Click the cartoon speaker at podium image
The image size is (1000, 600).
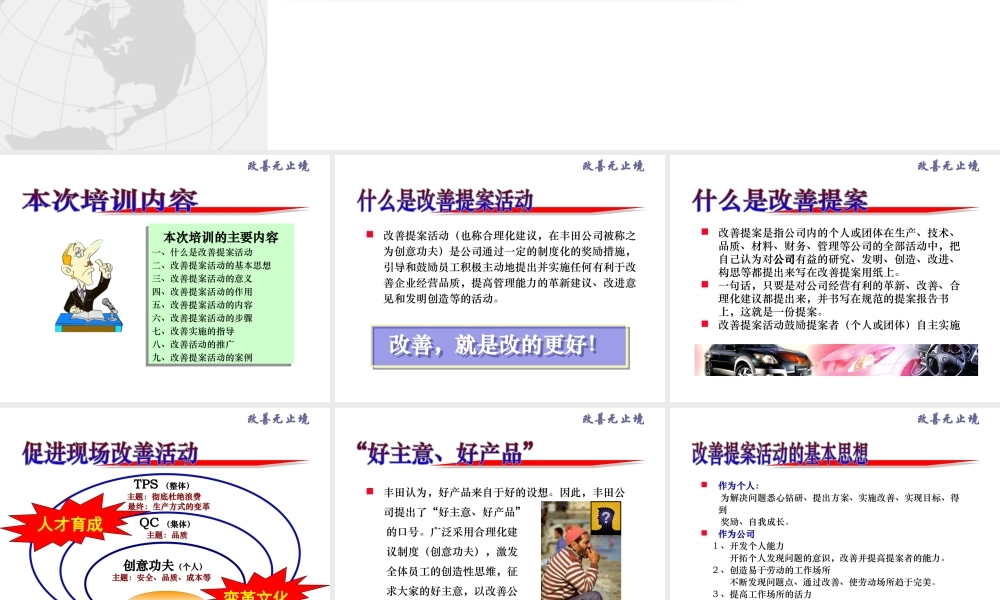(88, 286)
